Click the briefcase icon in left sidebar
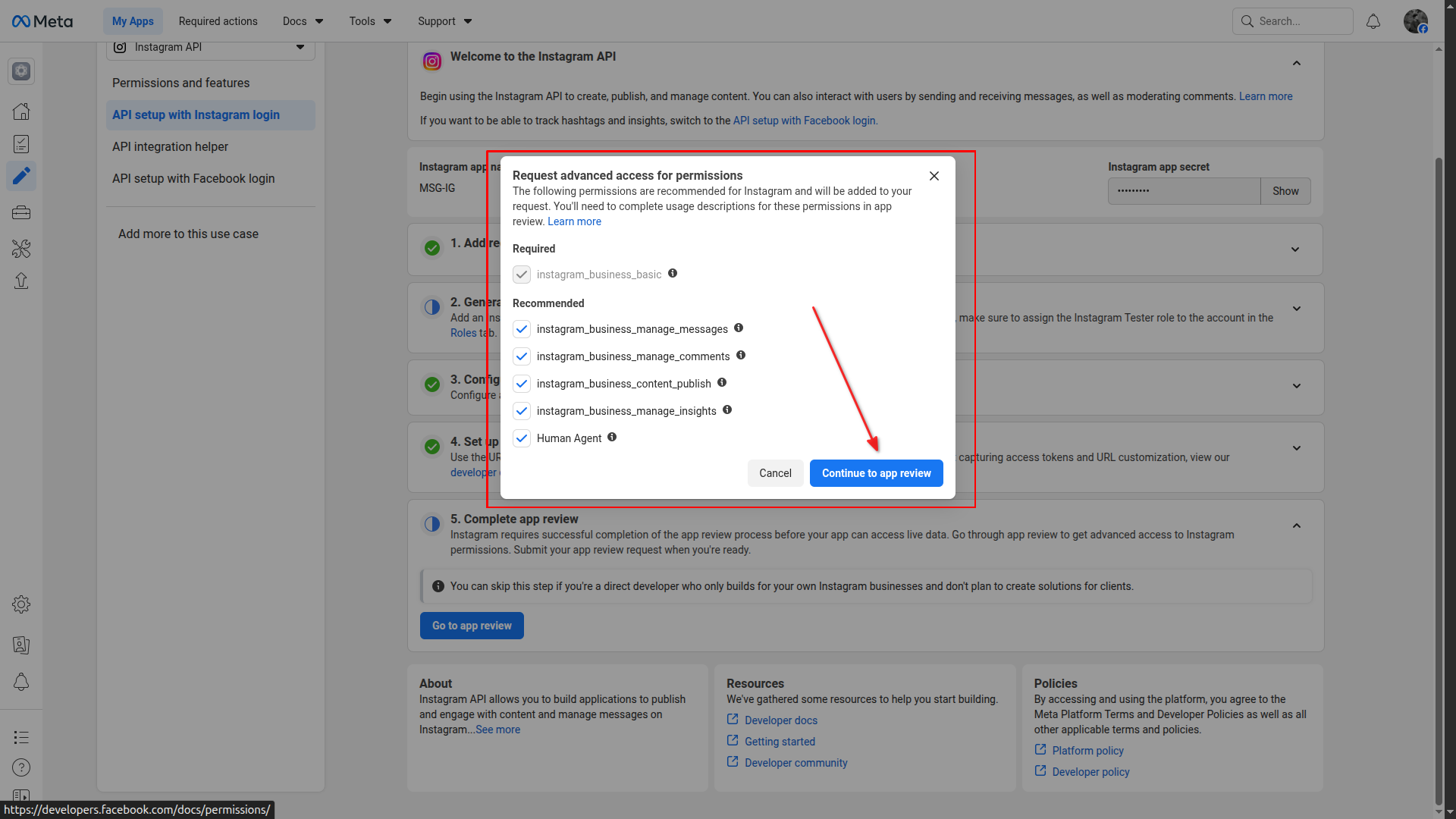 click(21, 213)
